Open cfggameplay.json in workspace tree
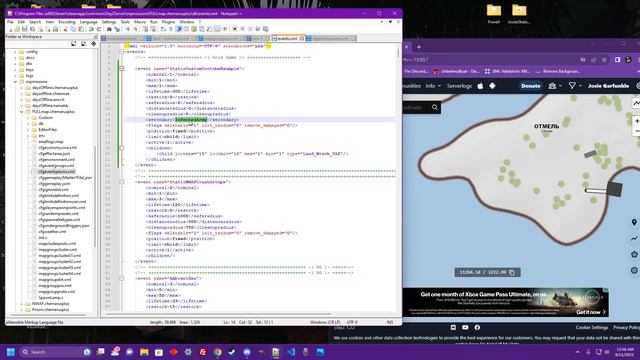Viewport: 640px width, 360px height. pos(55,183)
